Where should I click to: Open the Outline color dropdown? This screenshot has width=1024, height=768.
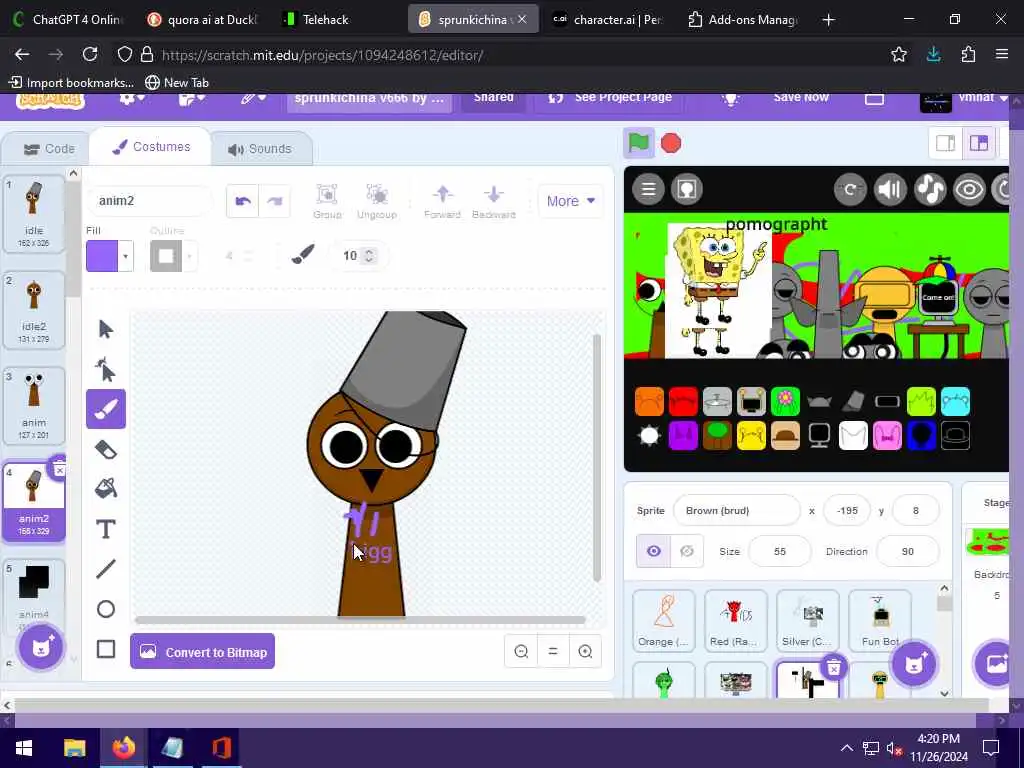(x=189, y=256)
